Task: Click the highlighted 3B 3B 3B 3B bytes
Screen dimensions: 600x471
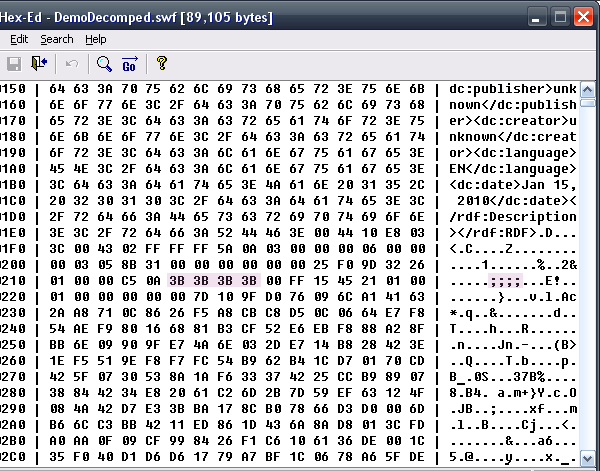Action: (x=213, y=283)
